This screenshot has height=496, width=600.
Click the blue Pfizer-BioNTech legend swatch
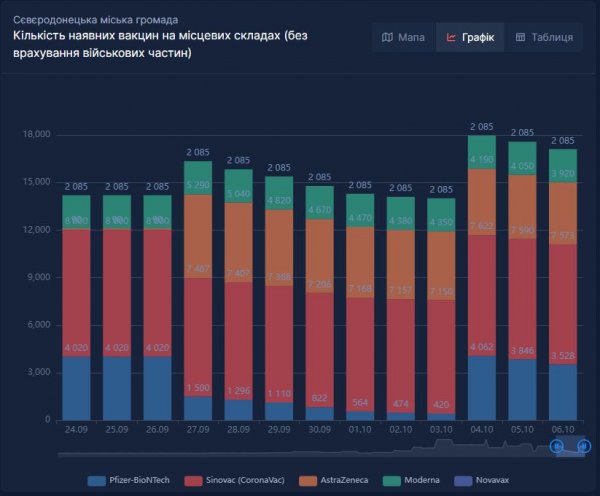(x=96, y=481)
